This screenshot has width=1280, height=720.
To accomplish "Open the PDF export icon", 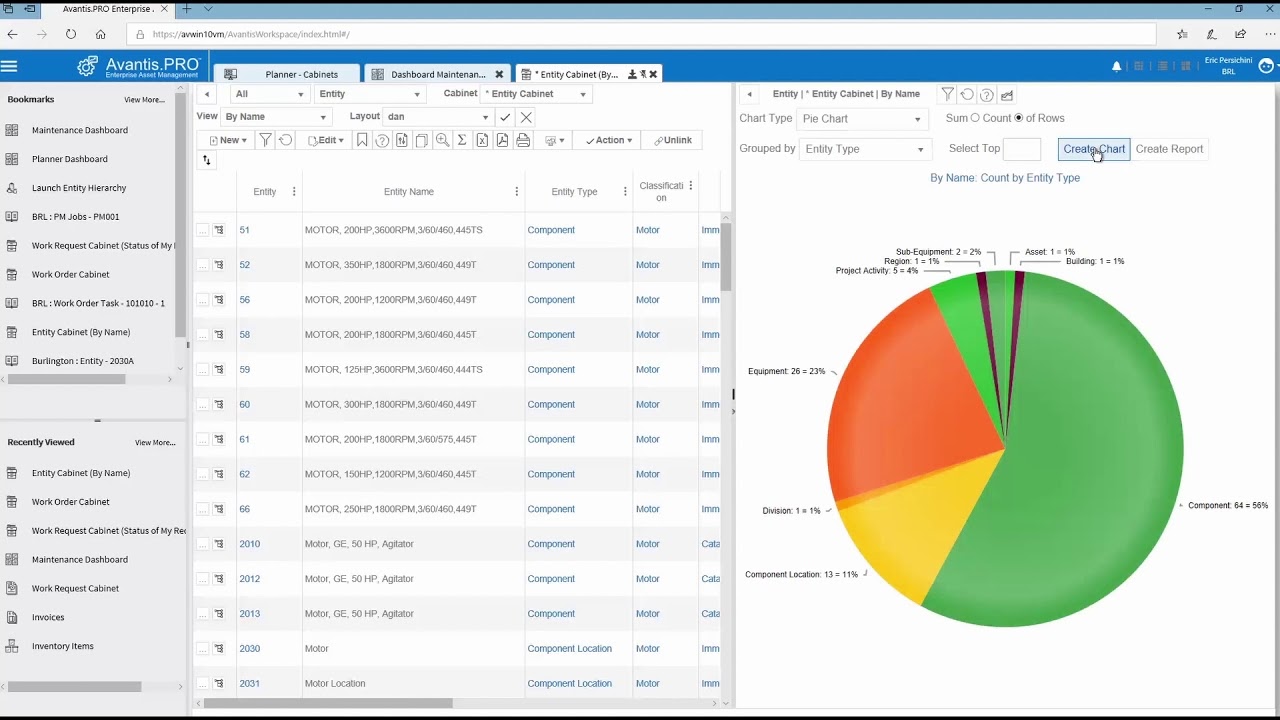I will coord(503,140).
